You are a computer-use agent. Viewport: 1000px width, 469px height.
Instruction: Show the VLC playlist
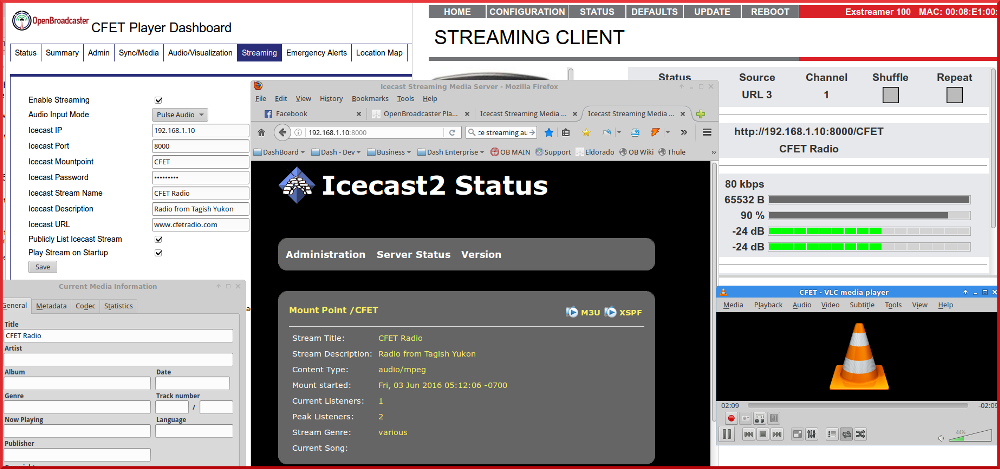[832, 435]
